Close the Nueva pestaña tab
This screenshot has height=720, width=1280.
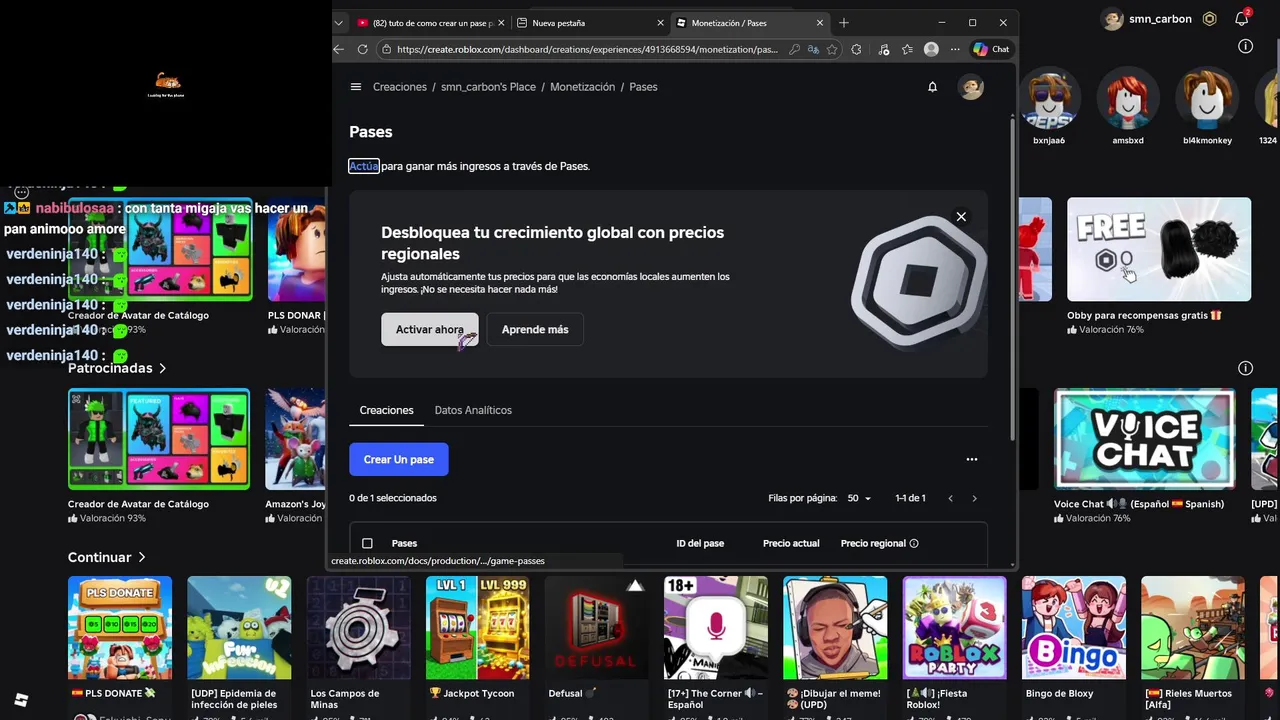660,22
